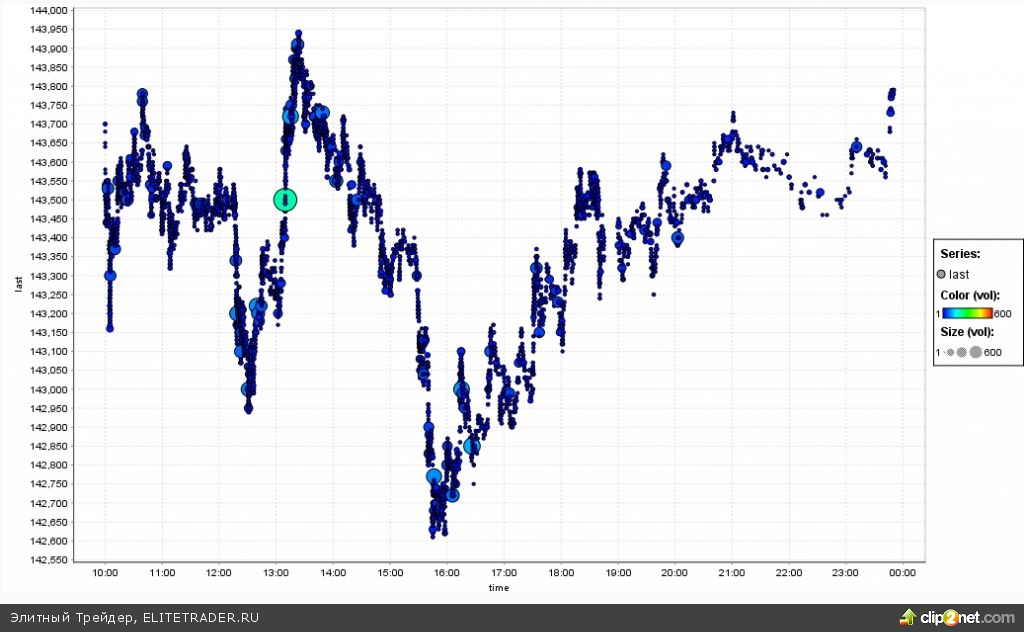Click the volume color gradient bar
The height and width of the screenshot is (632, 1024).
click(967, 314)
